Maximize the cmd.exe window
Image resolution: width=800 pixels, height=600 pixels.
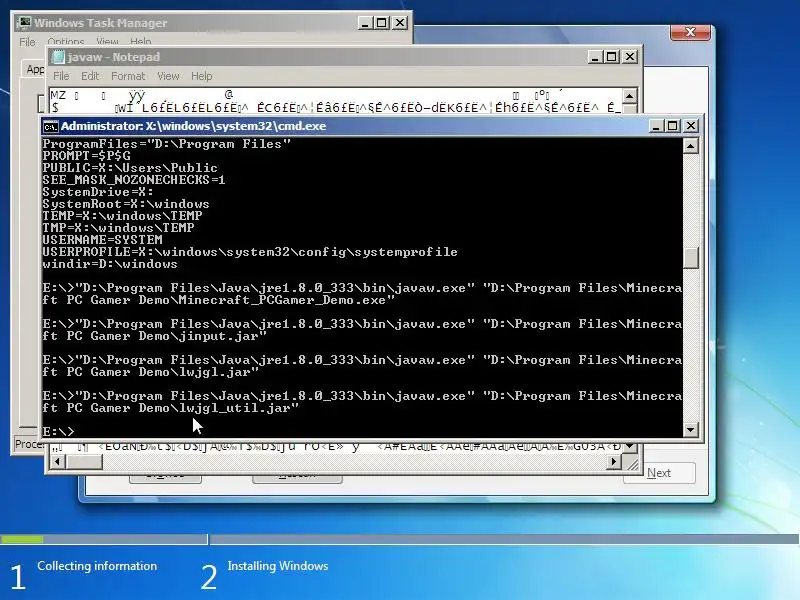tap(673, 126)
